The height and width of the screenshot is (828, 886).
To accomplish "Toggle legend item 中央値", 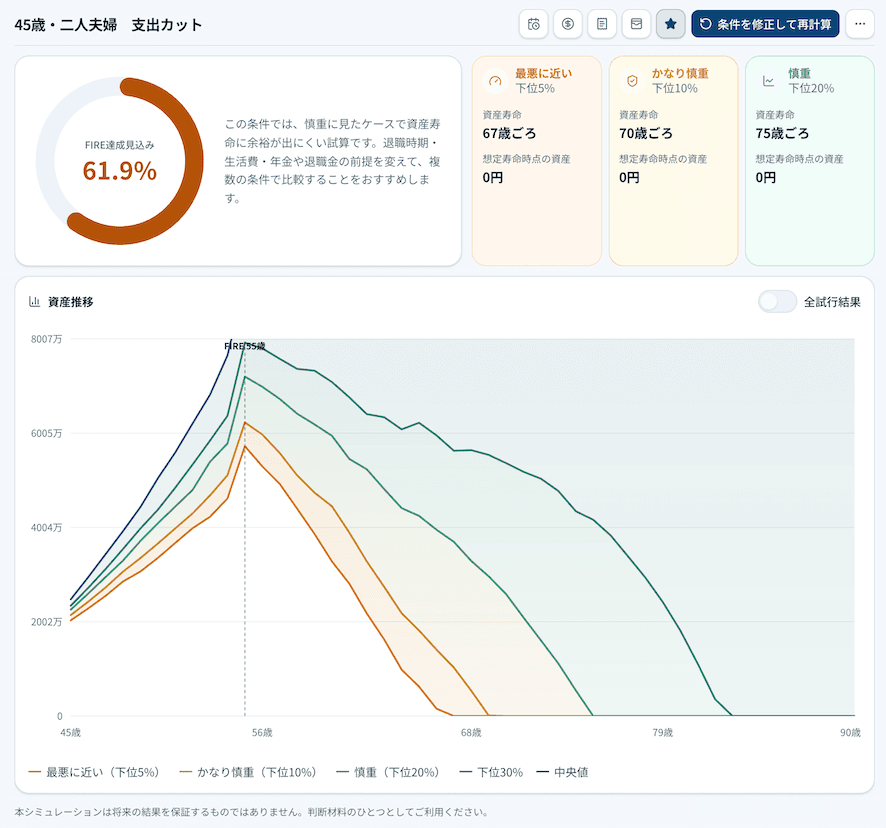I will [x=562, y=772].
